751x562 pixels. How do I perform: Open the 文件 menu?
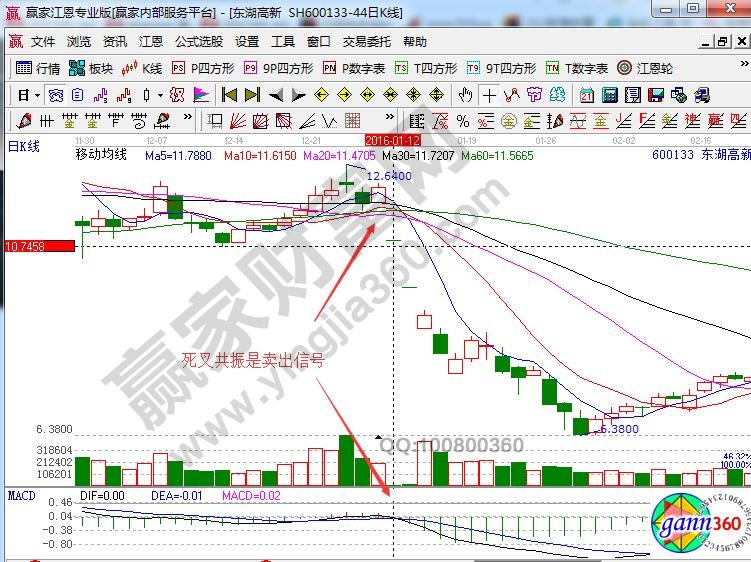[x=43, y=42]
